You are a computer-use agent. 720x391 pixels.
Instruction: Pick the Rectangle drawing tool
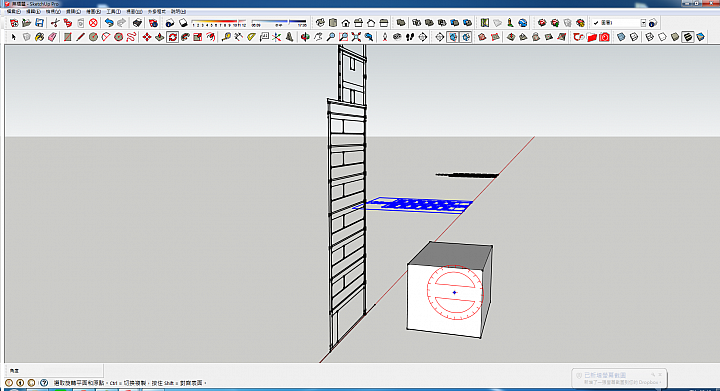68,37
